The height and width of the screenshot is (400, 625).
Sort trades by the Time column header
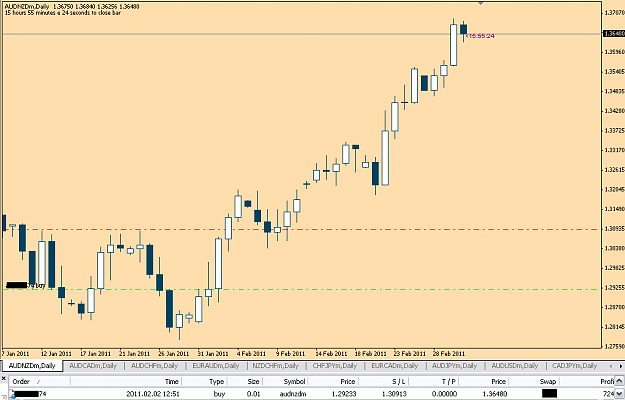126,381
